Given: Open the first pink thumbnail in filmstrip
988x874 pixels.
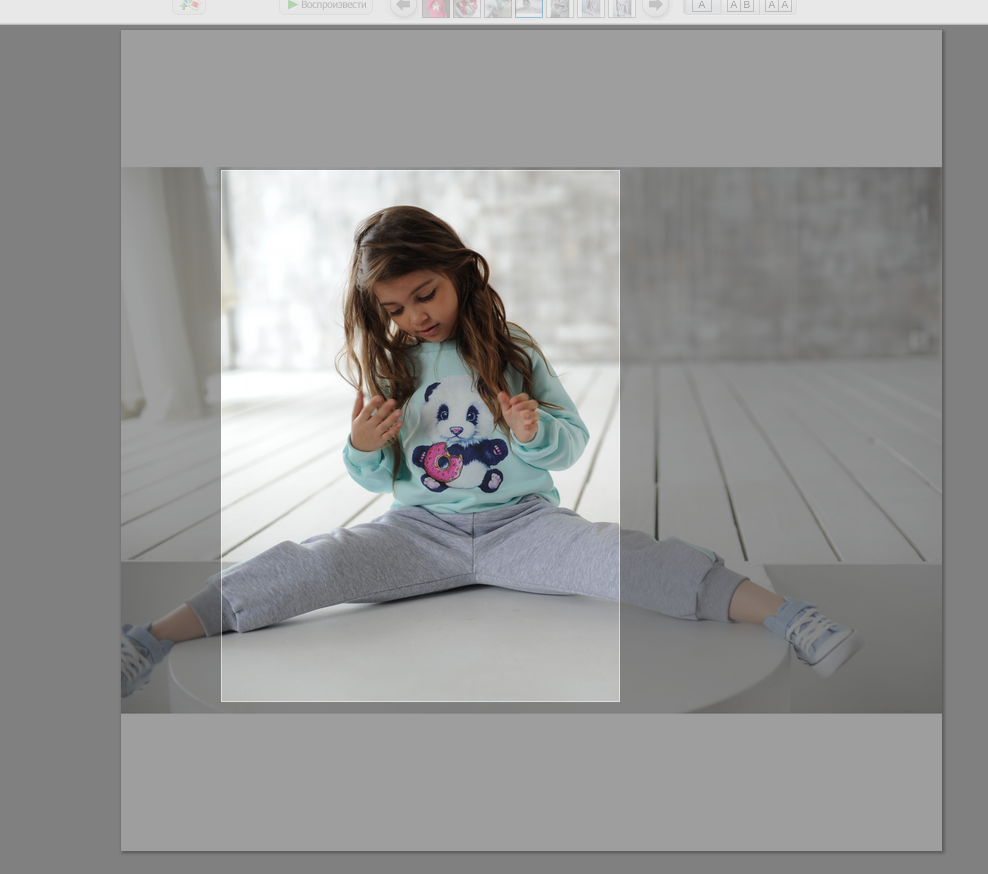Looking at the screenshot, I should coord(435,8).
